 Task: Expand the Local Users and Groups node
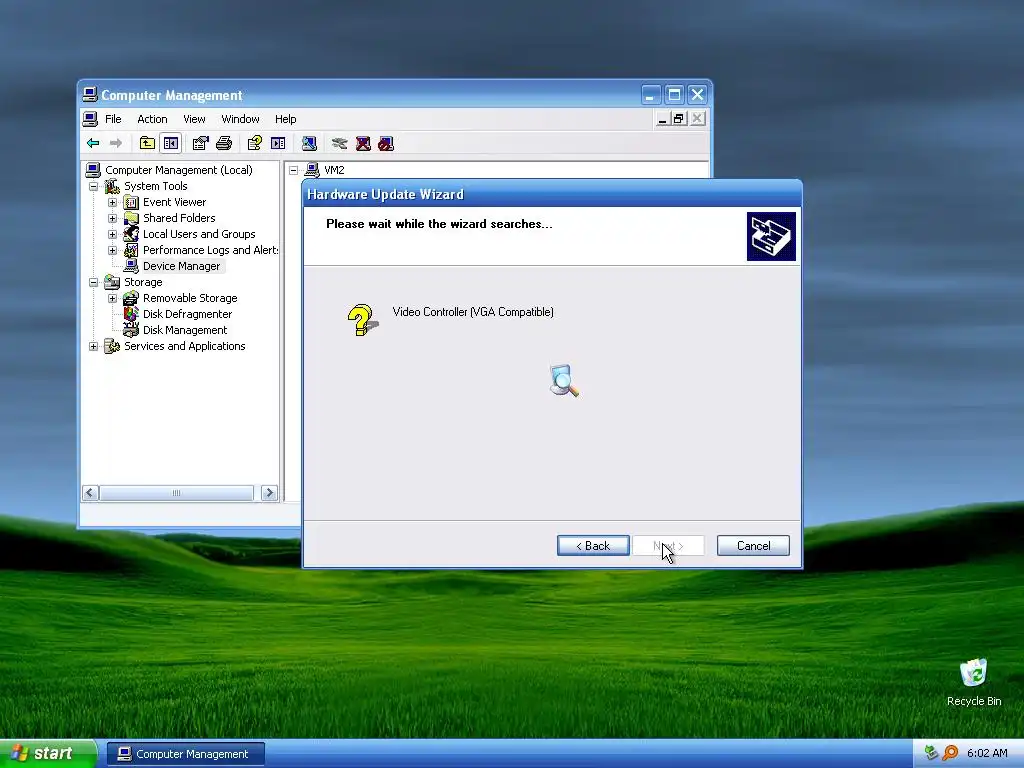click(x=112, y=234)
